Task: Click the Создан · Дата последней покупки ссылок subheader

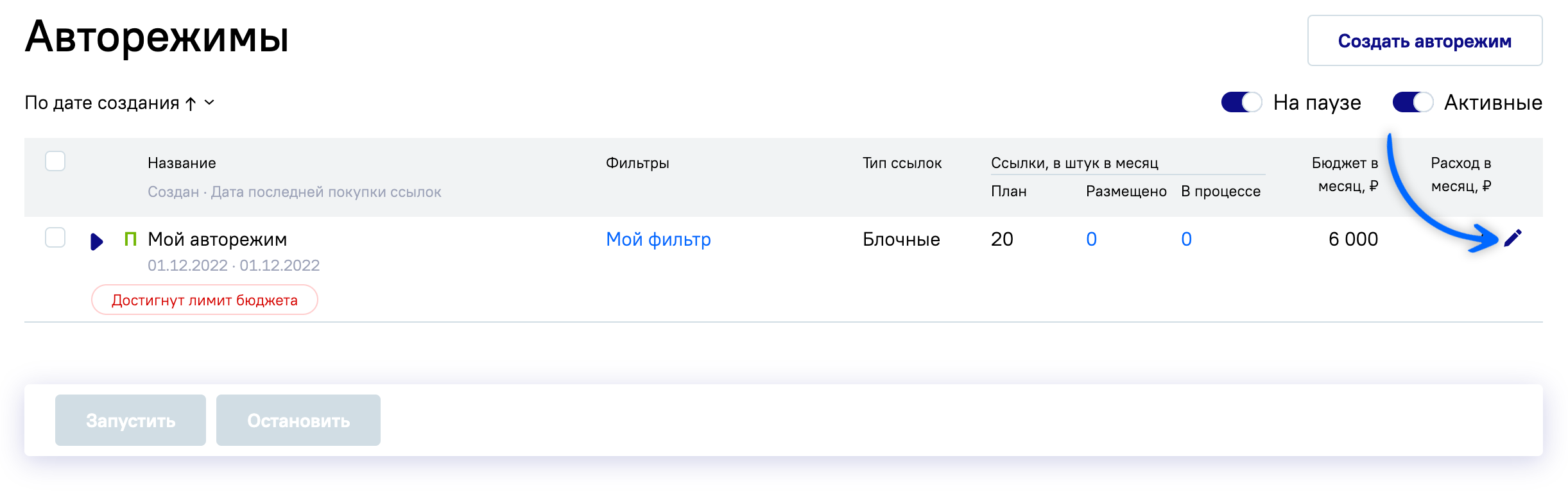Action: [x=295, y=192]
